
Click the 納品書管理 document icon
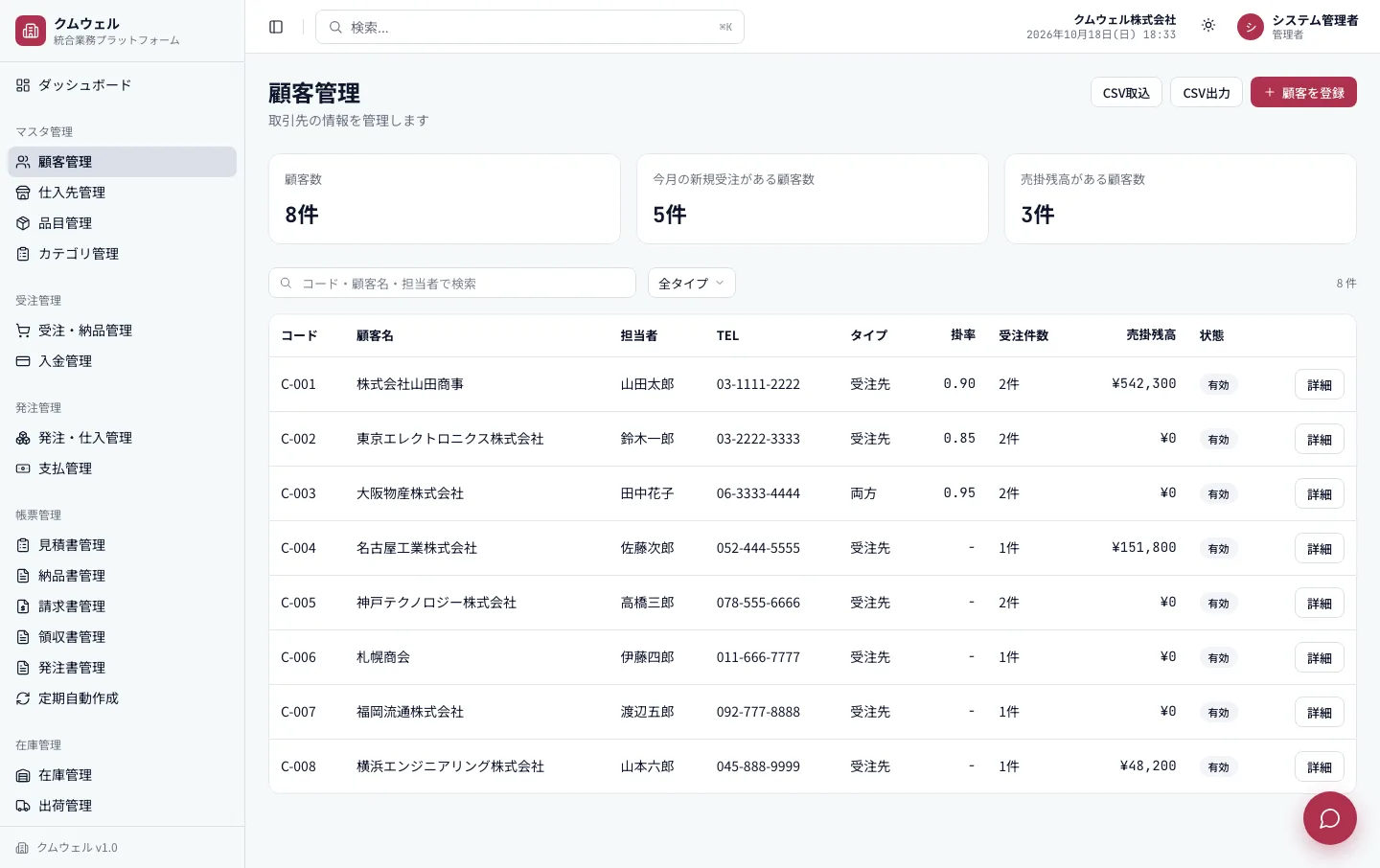23,576
